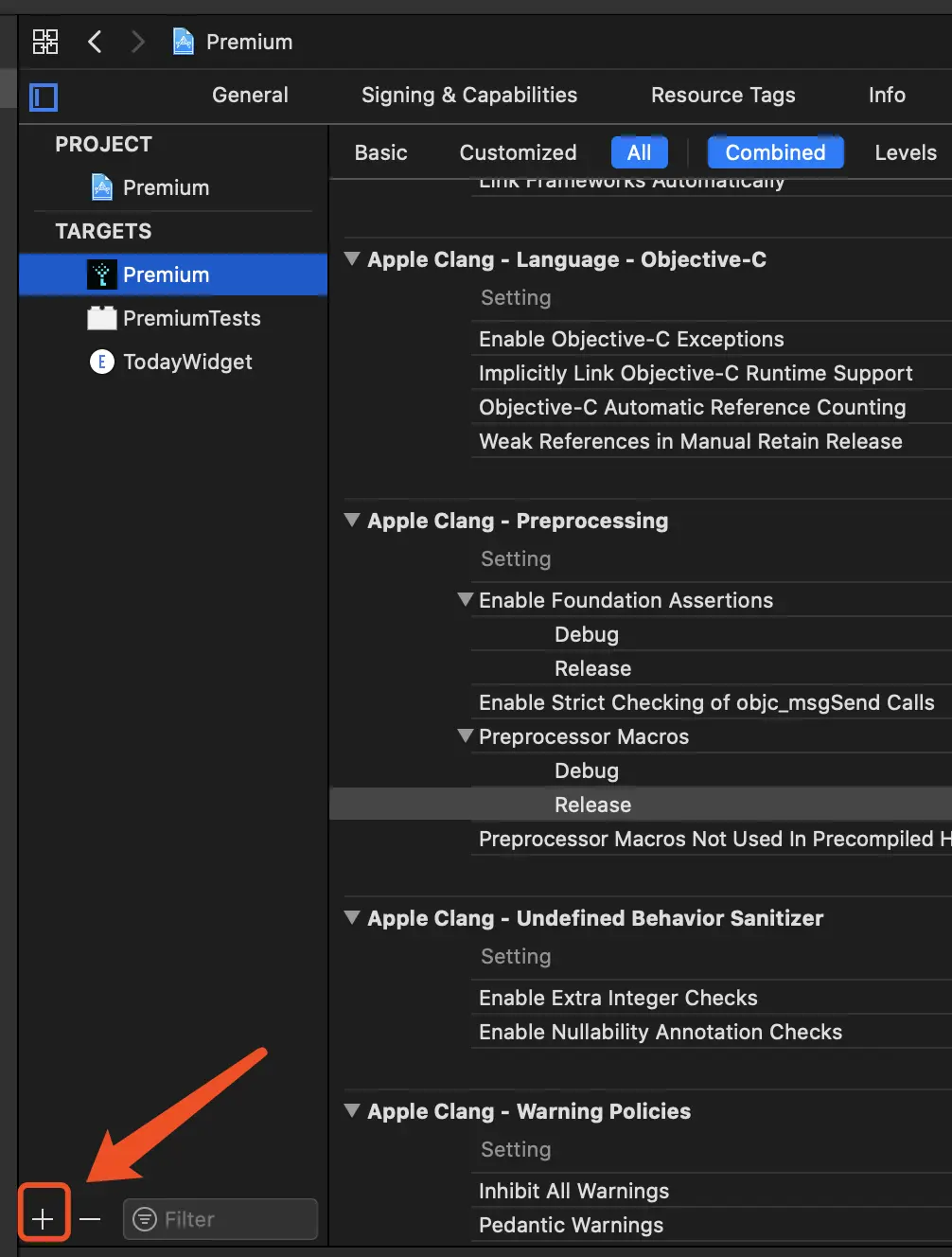The height and width of the screenshot is (1257, 952).
Task: Click the add target plus button
Action: (43, 1219)
